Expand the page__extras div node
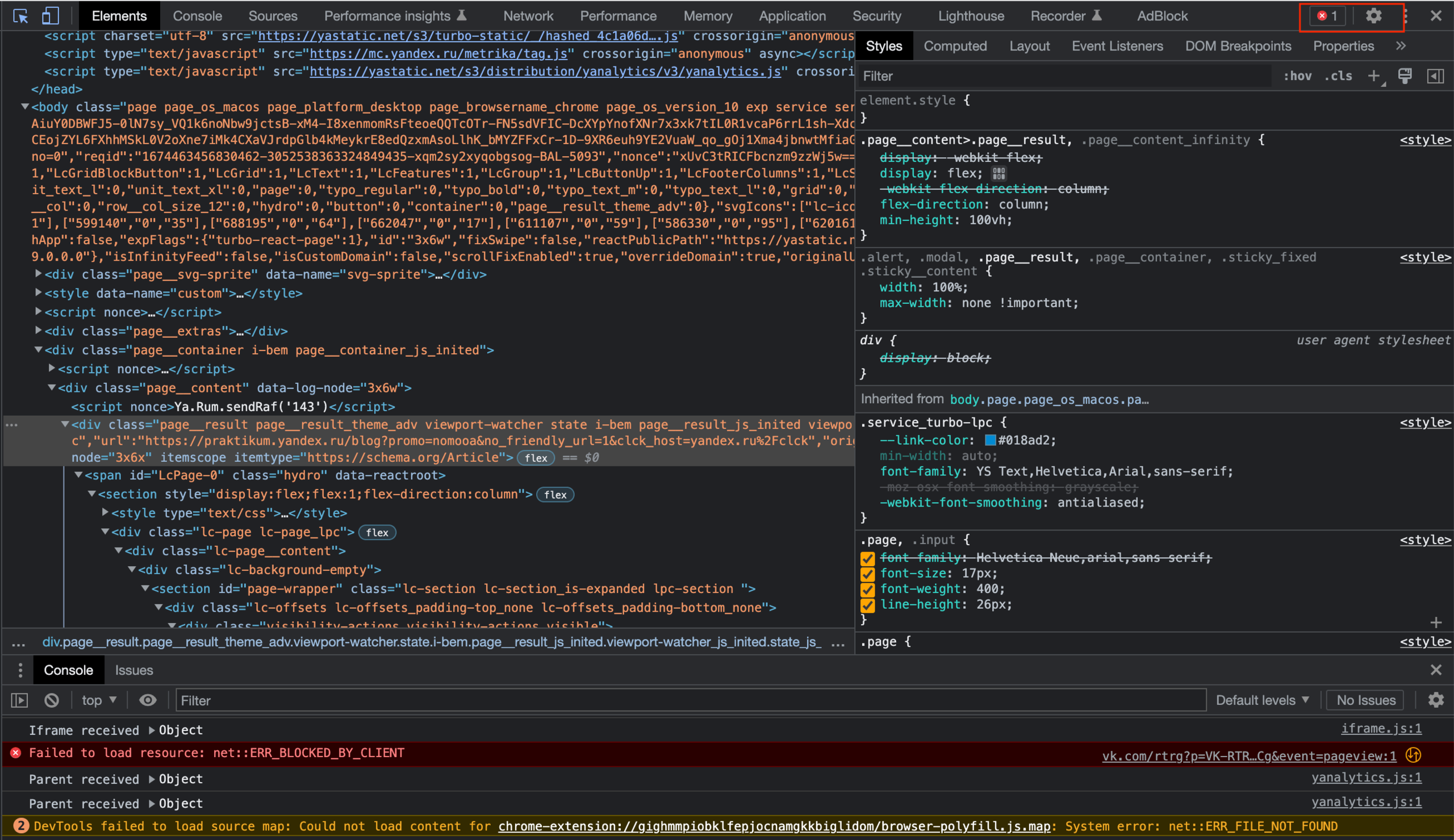Image resolution: width=1454 pixels, height=840 pixels. click(x=38, y=331)
